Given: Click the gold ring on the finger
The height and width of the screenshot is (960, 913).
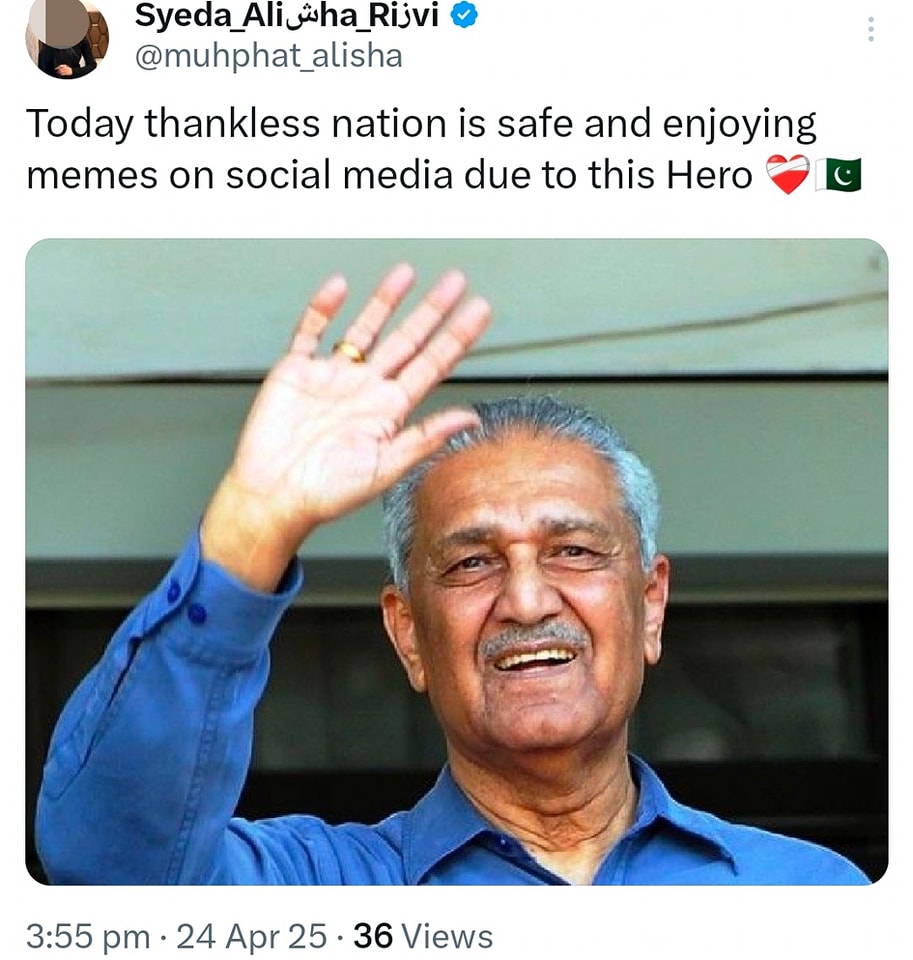Looking at the screenshot, I should tap(350, 351).
